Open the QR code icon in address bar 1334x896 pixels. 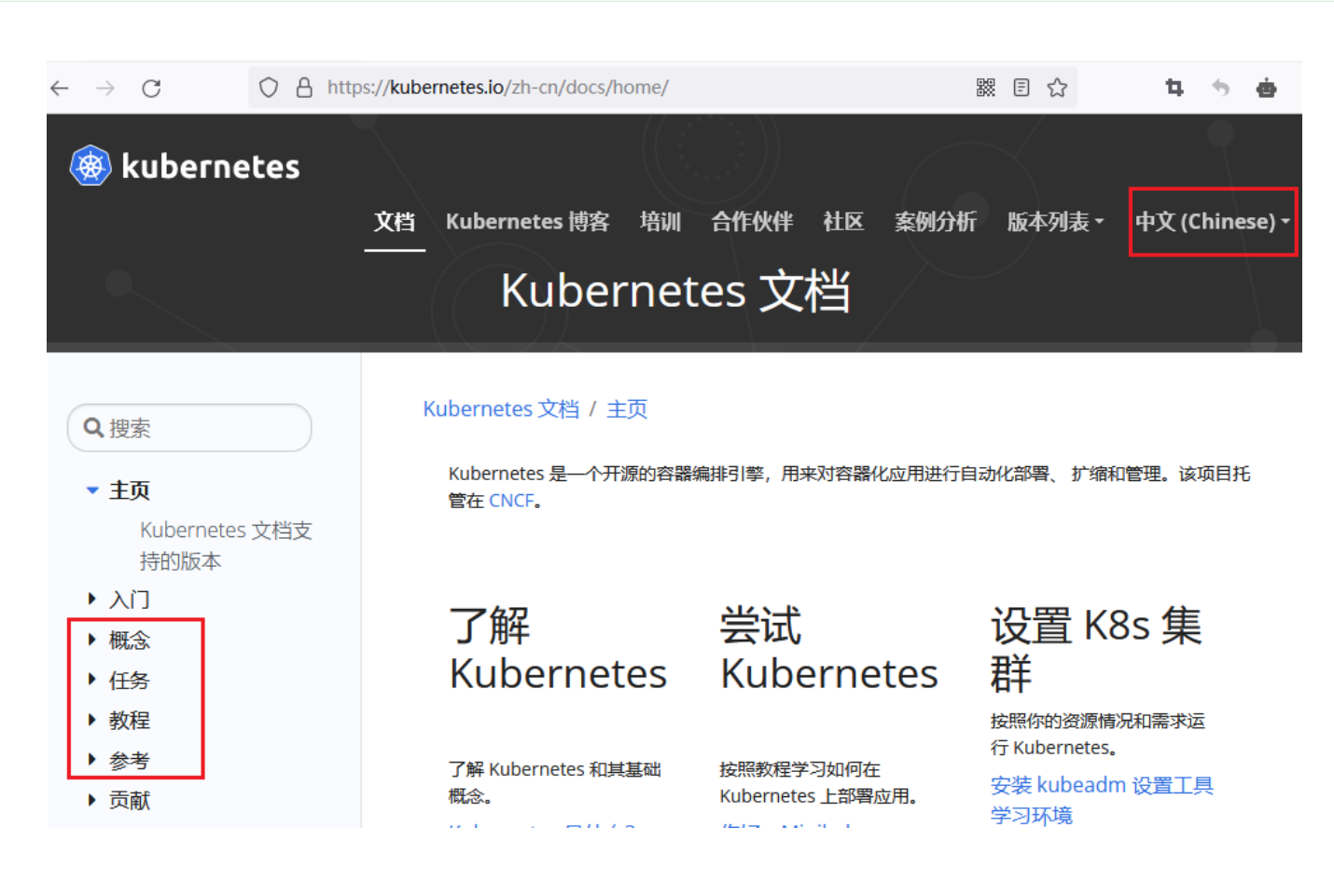click(986, 88)
